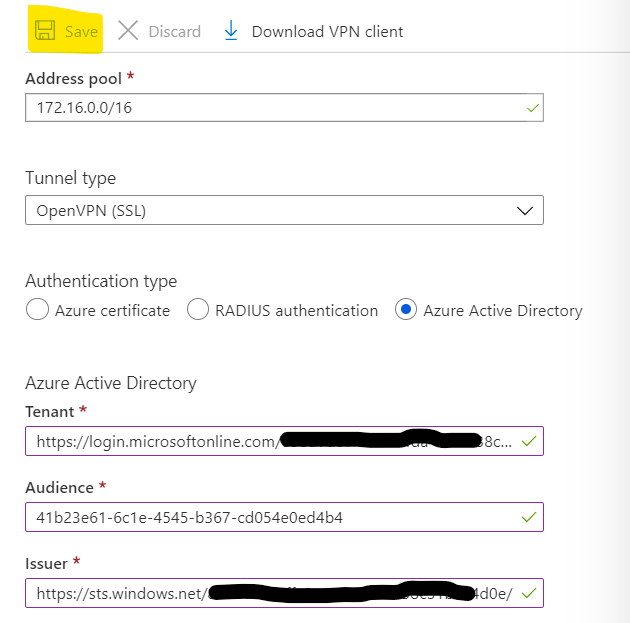This screenshot has height=623, width=630.
Task: Select Azure Active Directory authentication
Action: tap(407, 310)
